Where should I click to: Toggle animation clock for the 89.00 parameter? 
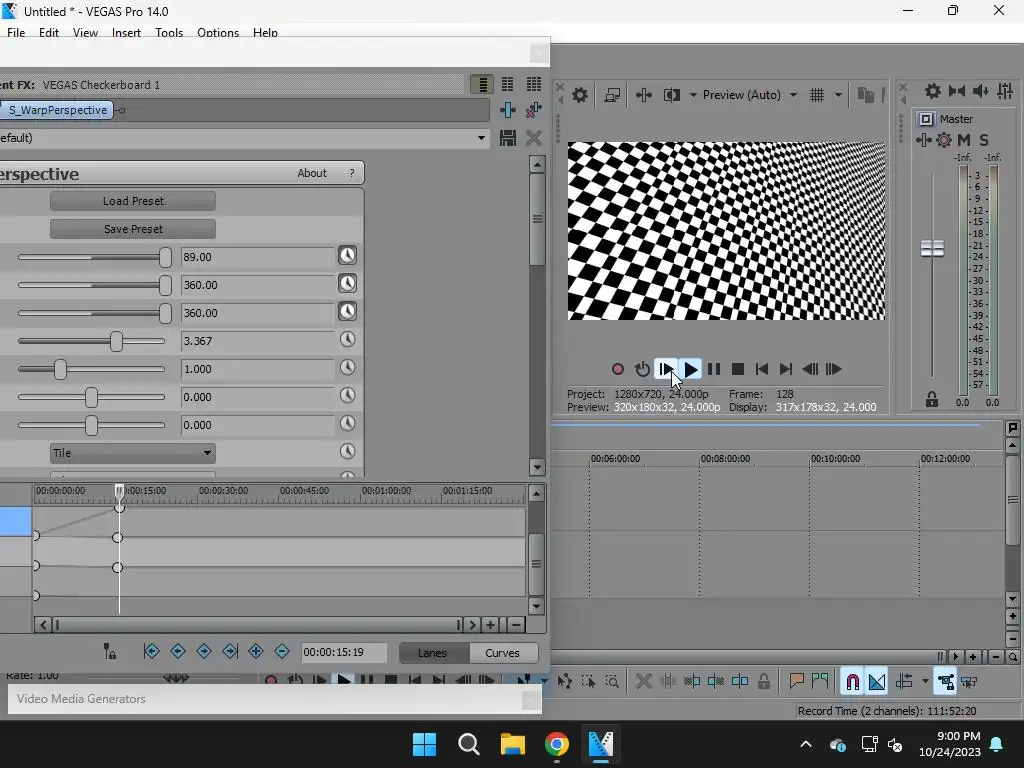click(347, 255)
